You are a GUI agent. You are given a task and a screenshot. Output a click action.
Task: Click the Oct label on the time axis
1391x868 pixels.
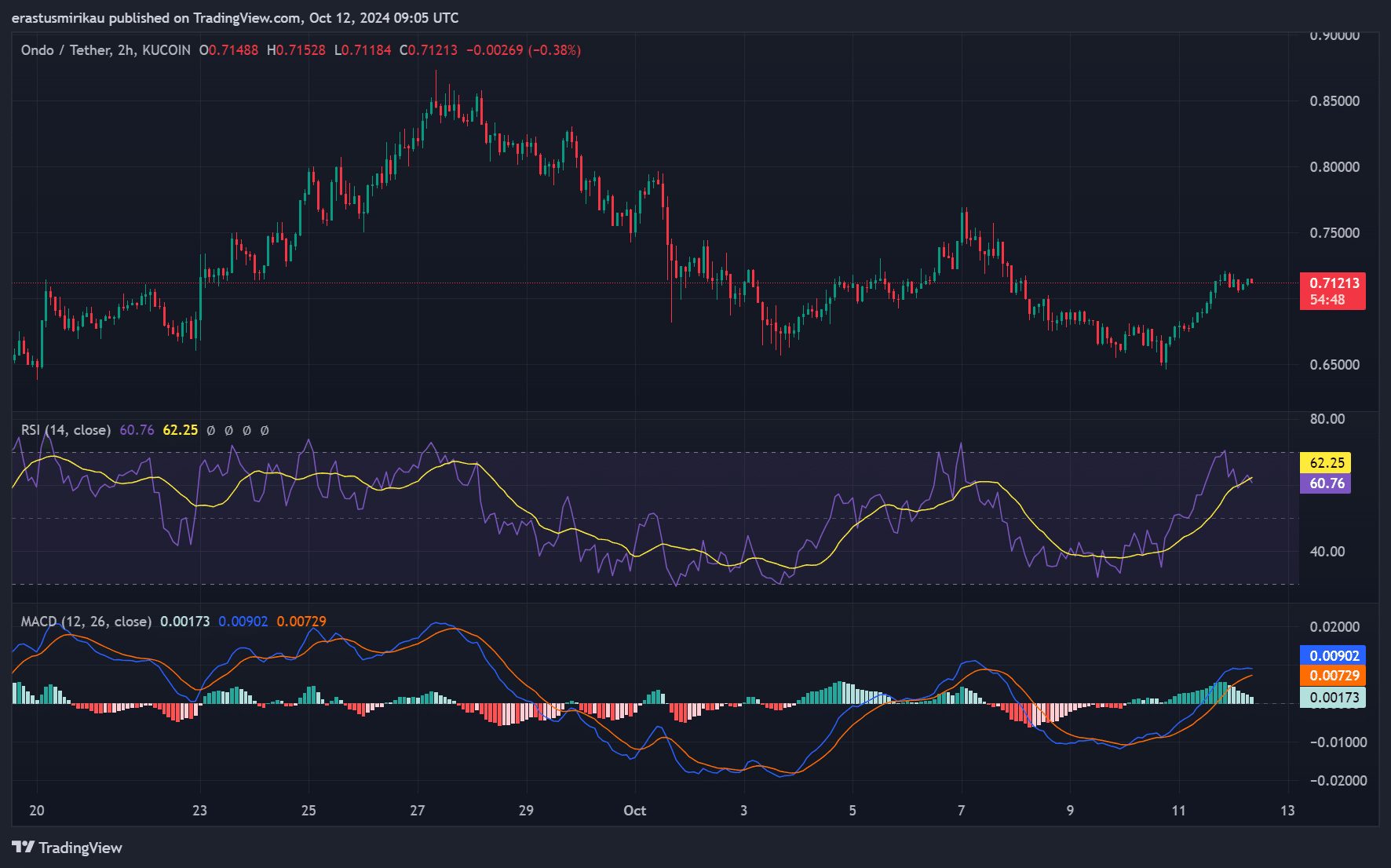coord(634,811)
